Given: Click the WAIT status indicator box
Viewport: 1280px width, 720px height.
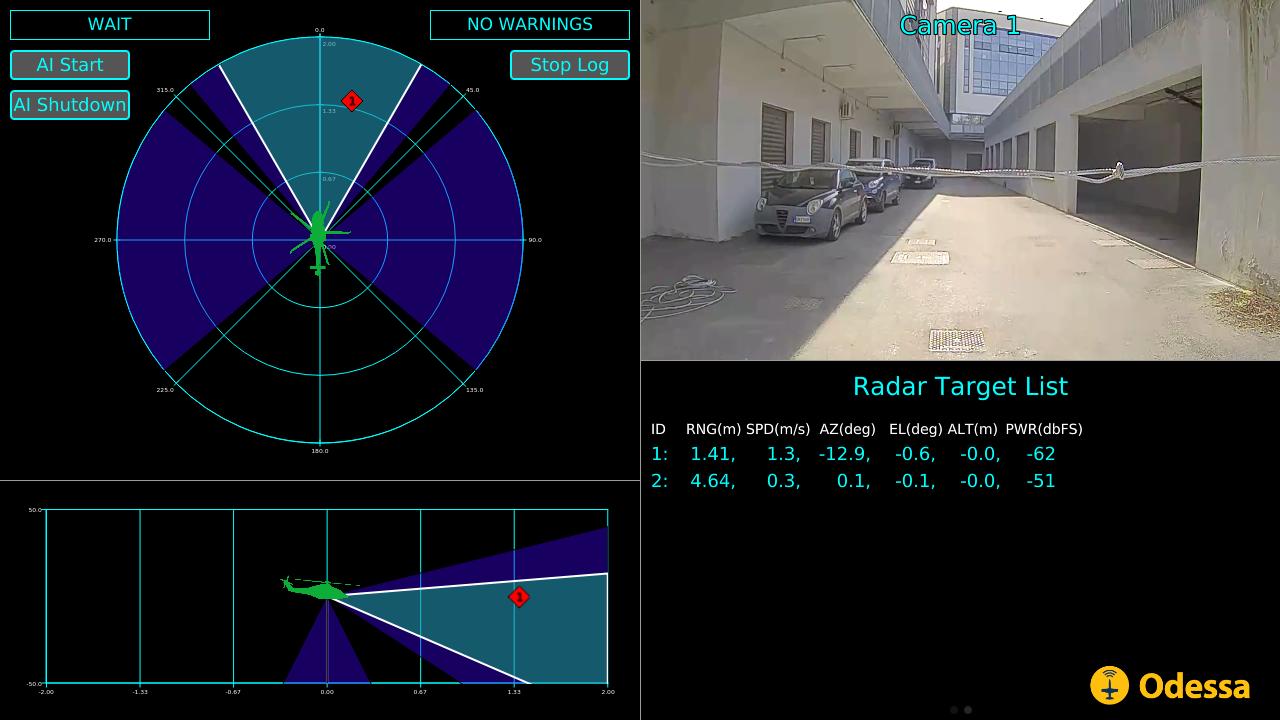Looking at the screenshot, I should coord(109,25).
